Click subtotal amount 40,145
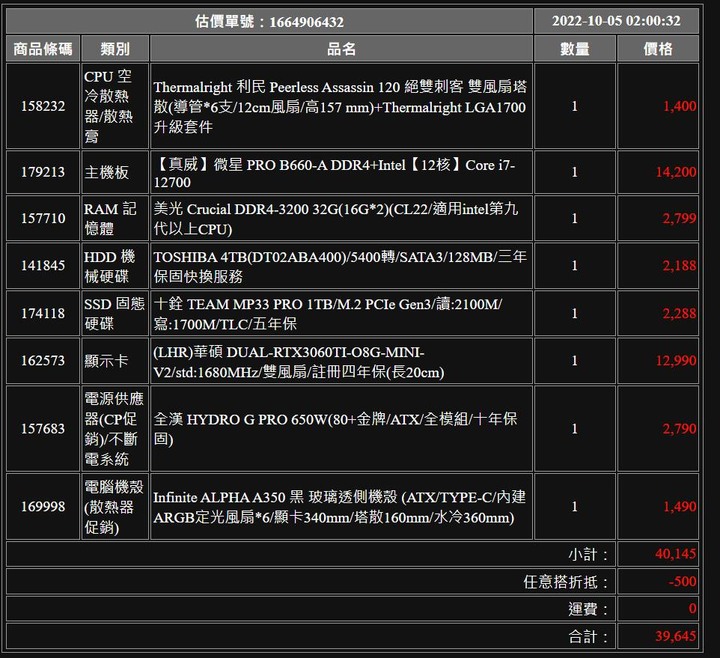Viewport: 720px width, 658px height. point(676,554)
